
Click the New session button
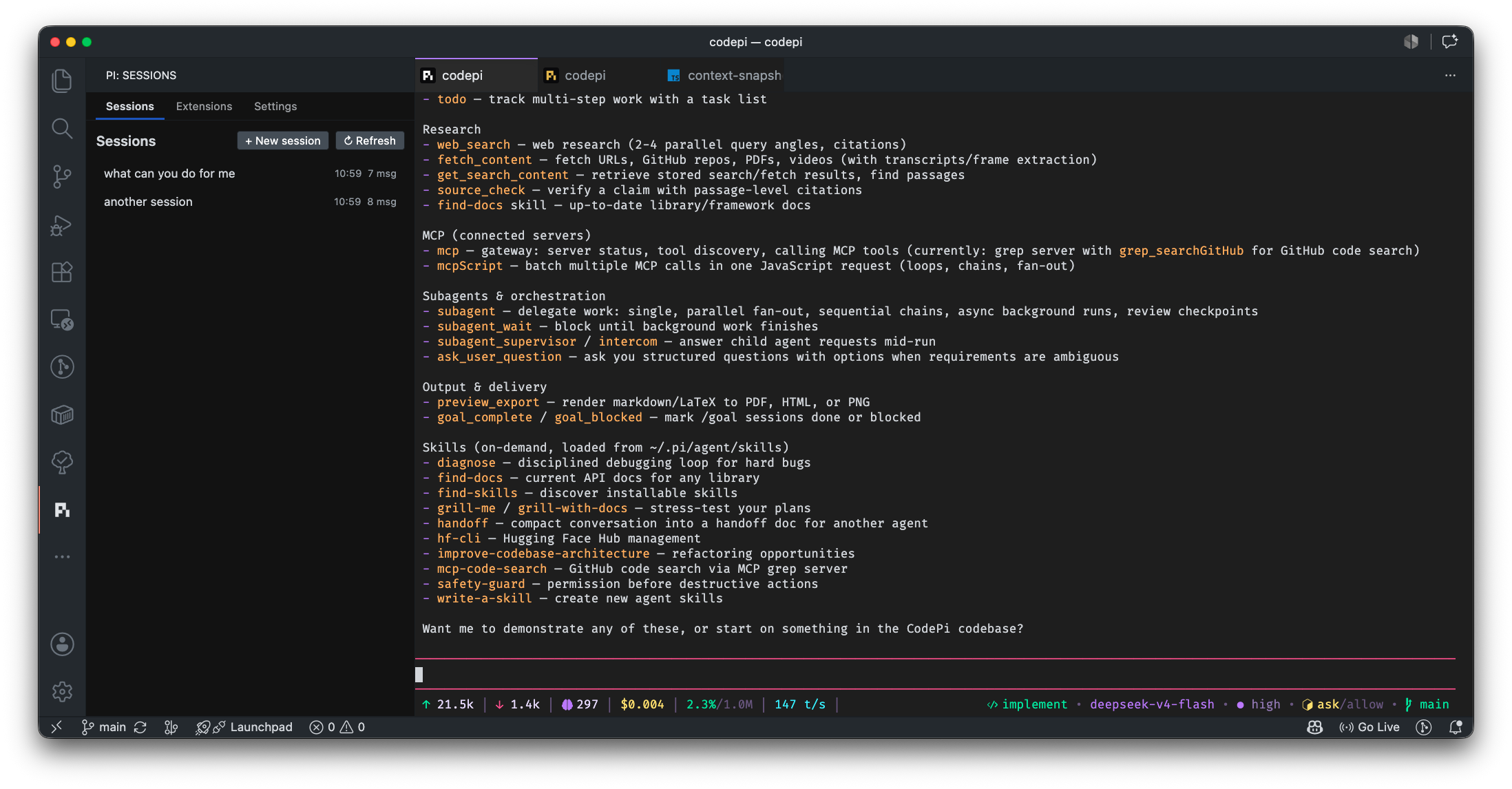[x=283, y=140]
